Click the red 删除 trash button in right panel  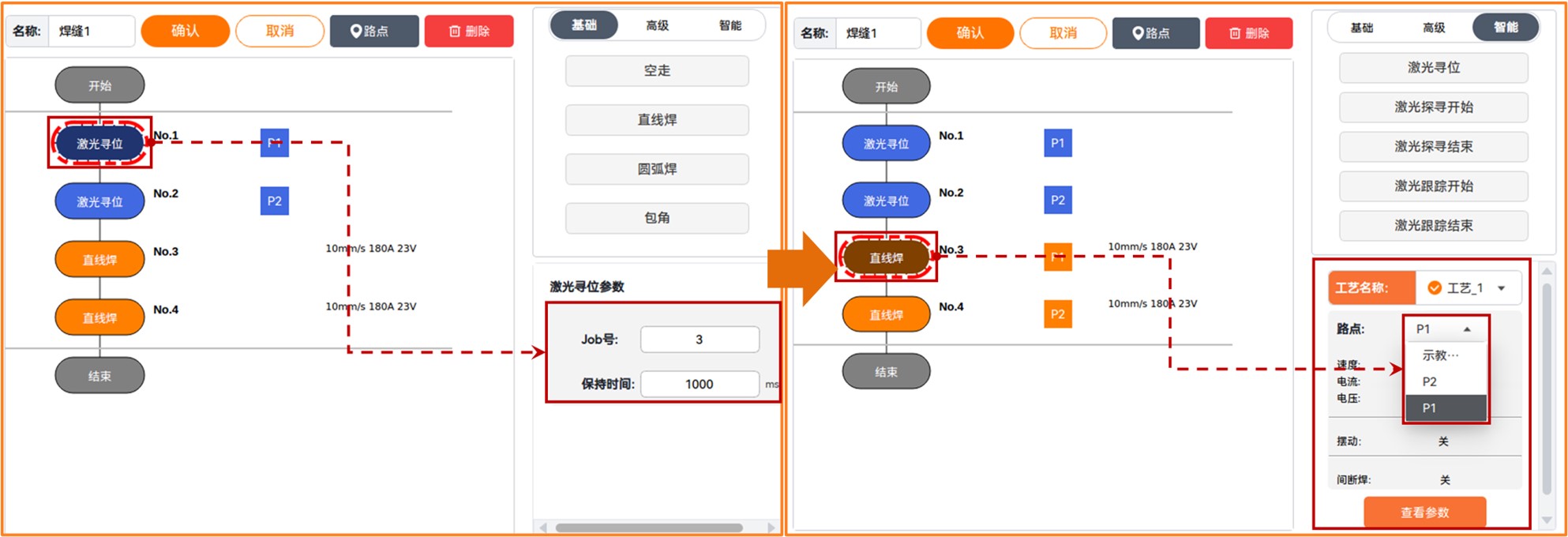pos(1248,33)
